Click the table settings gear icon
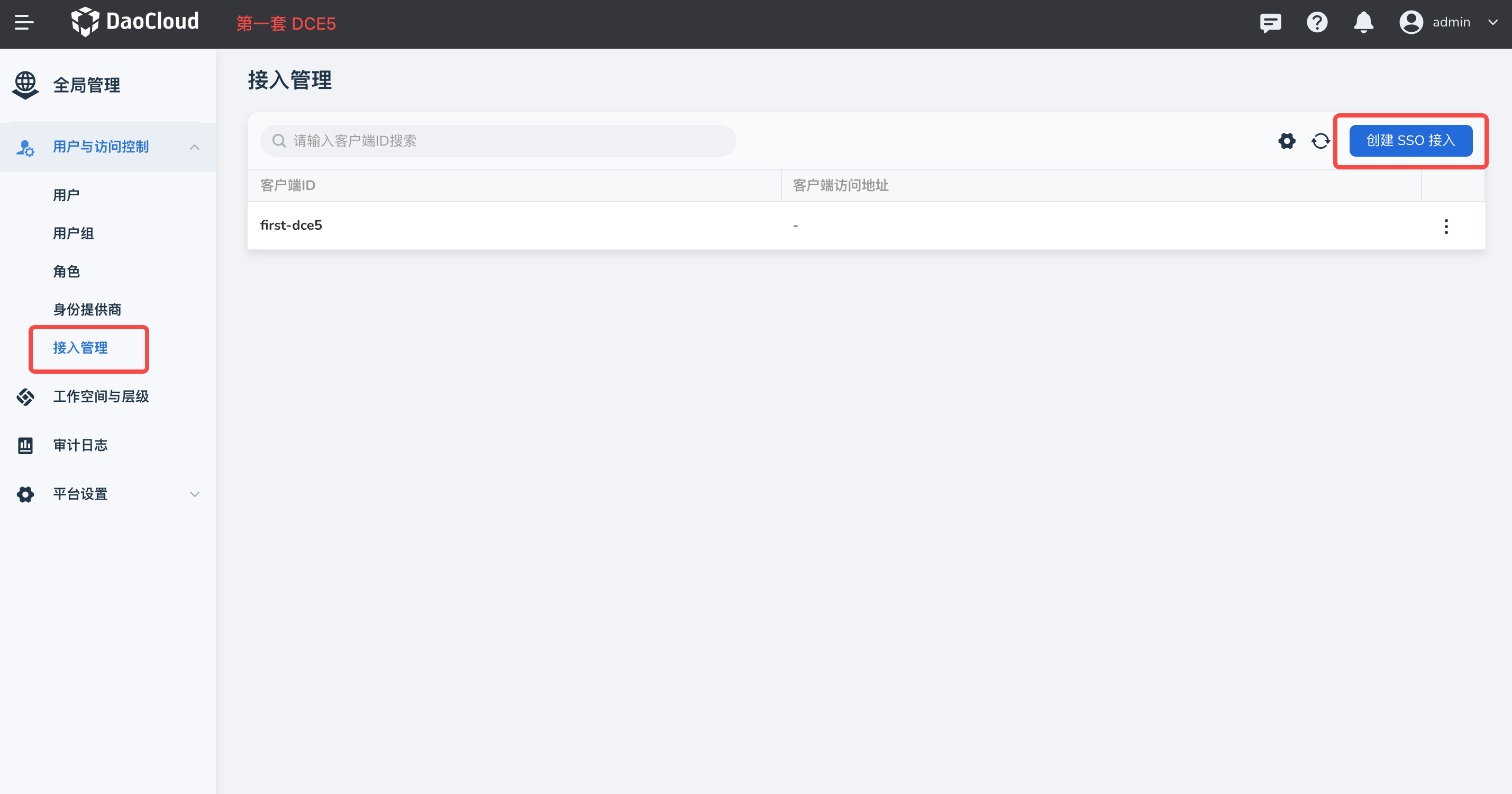 [1287, 141]
